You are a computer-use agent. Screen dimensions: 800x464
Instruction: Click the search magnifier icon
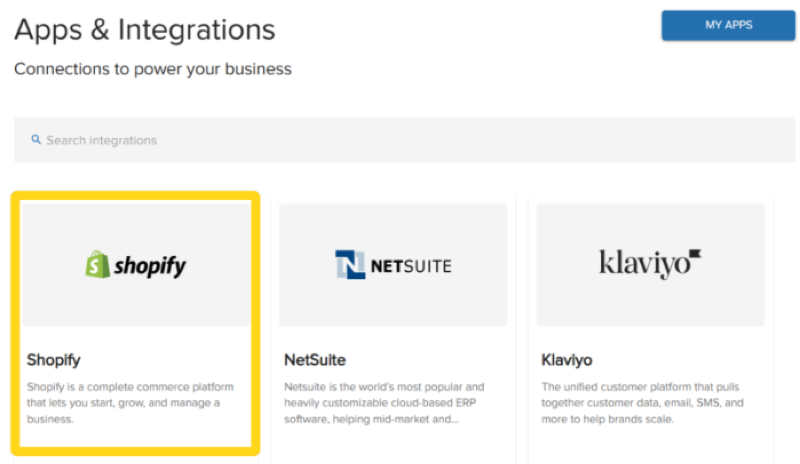pyautogui.click(x=36, y=139)
